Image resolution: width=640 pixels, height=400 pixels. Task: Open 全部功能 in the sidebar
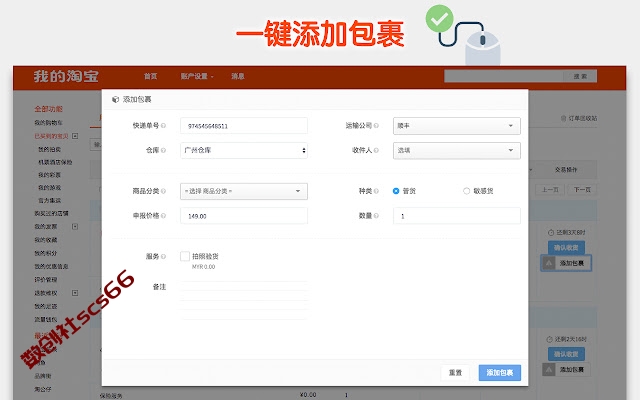(48, 109)
